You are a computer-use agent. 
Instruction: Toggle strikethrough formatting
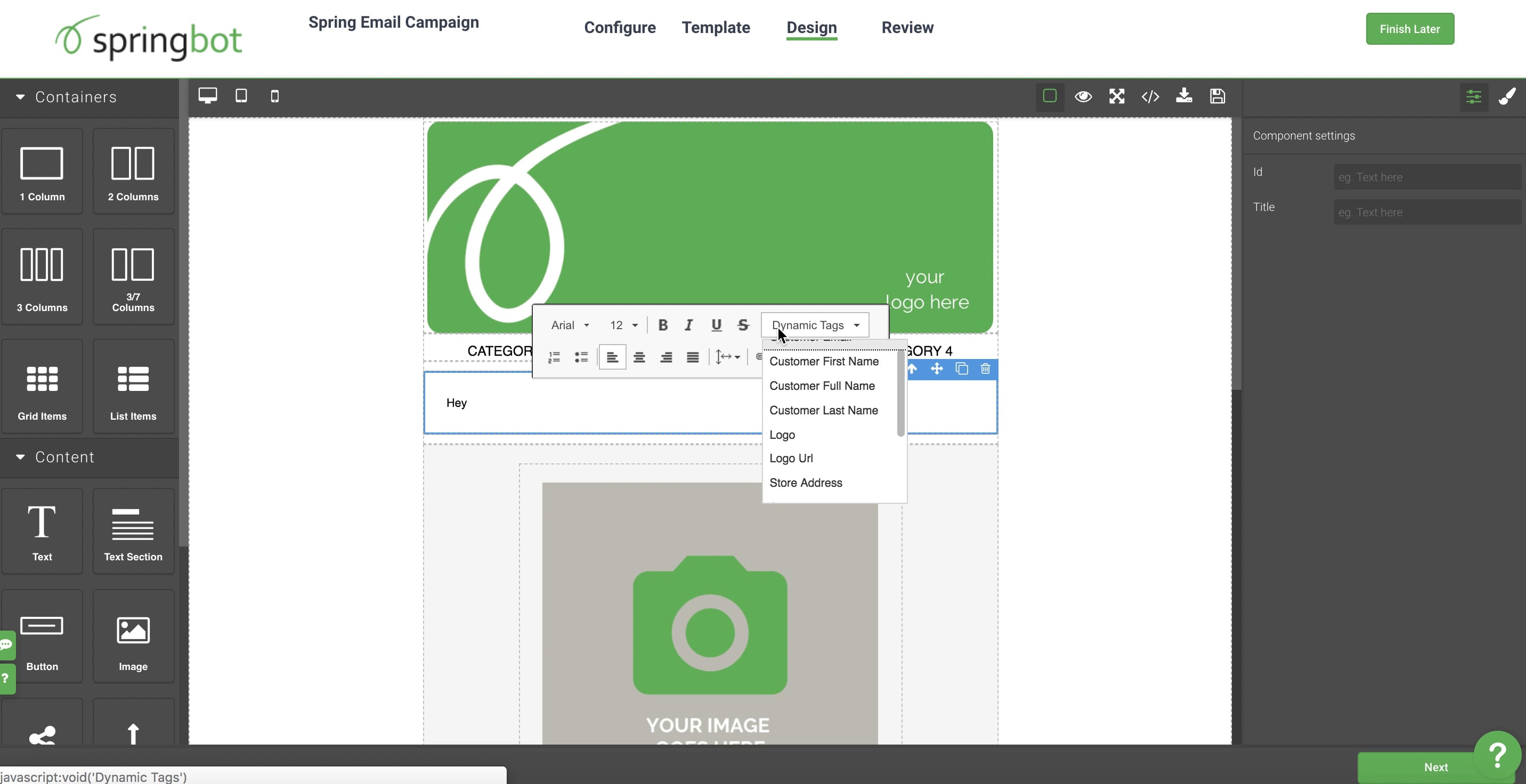pos(743,324)
